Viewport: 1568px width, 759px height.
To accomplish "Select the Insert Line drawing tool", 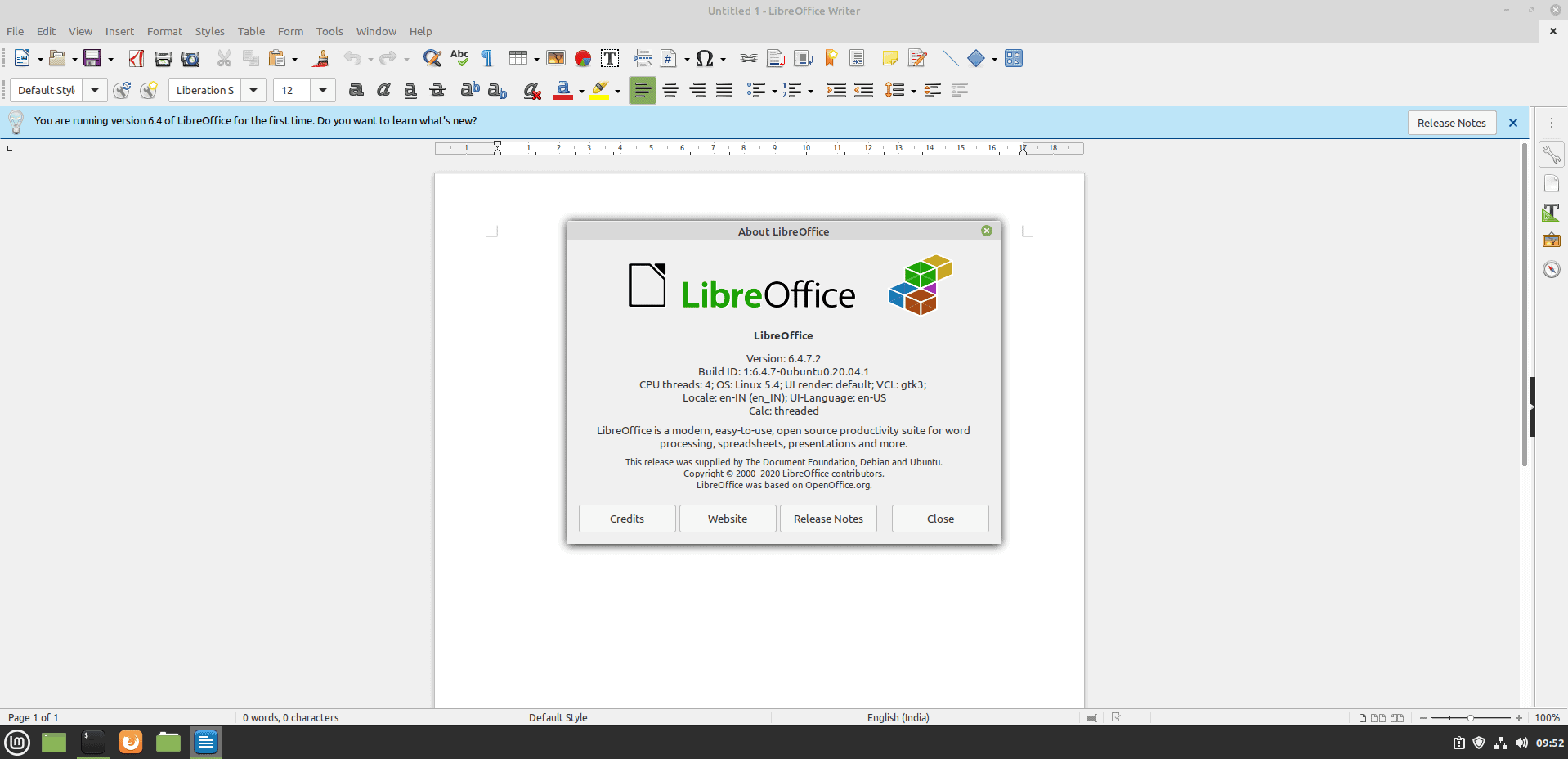I will [x=950, y=58].
